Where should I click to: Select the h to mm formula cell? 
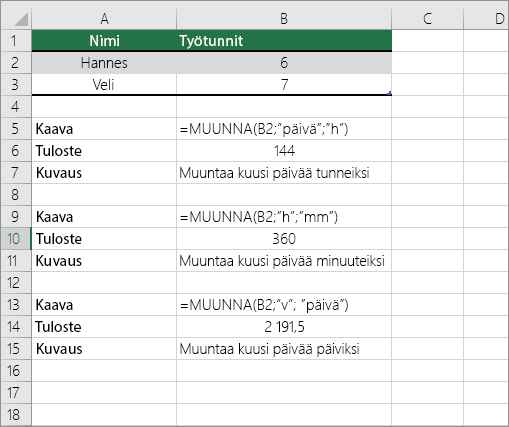click(284, 217)
